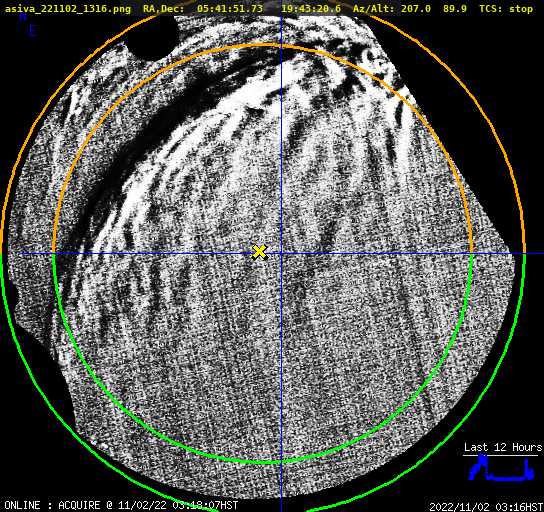Click the Az/Alt label in header
The height and width of the screenshot is (512, 544).
pos(373,9)
